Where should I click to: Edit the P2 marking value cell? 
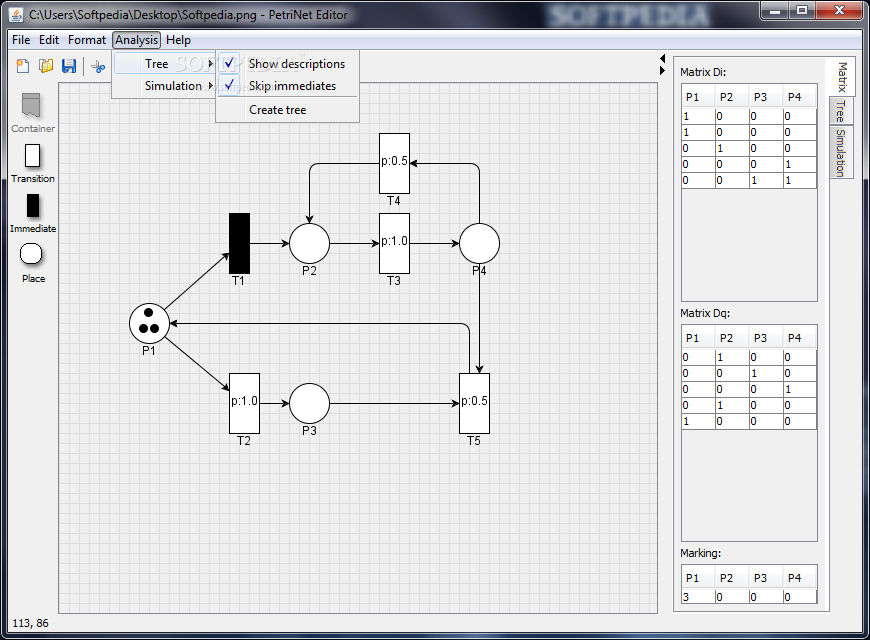(732, 597)
